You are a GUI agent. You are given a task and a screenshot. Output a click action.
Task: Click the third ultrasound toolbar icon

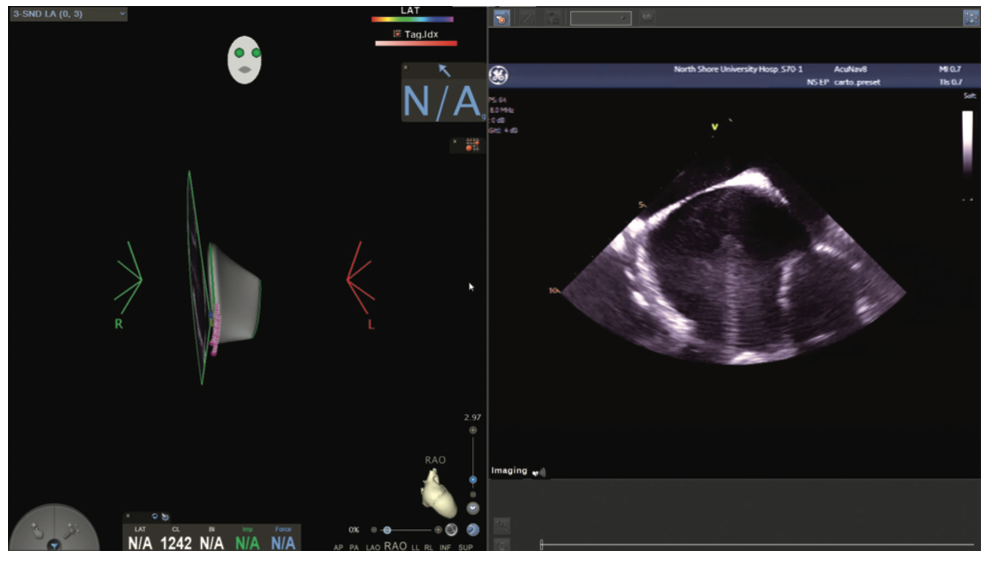click(552, 18)
